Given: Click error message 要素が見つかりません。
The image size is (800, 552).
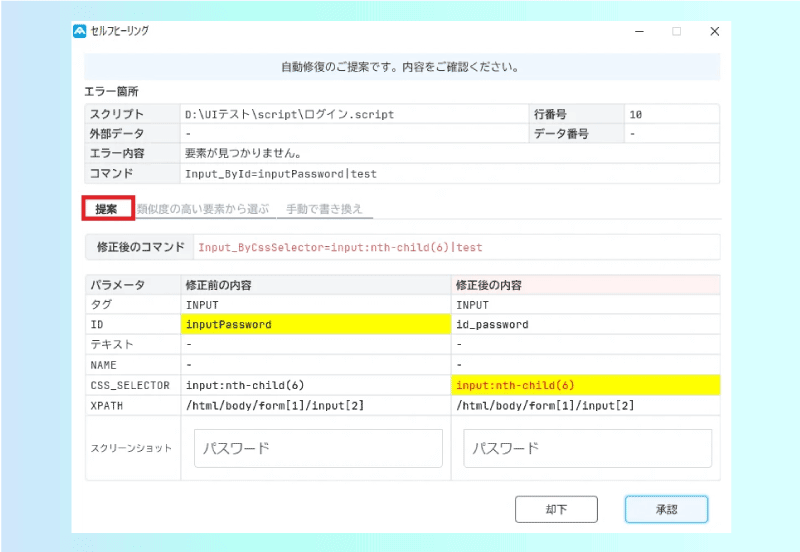Looking at the screenshot, I should pos(243,153).
